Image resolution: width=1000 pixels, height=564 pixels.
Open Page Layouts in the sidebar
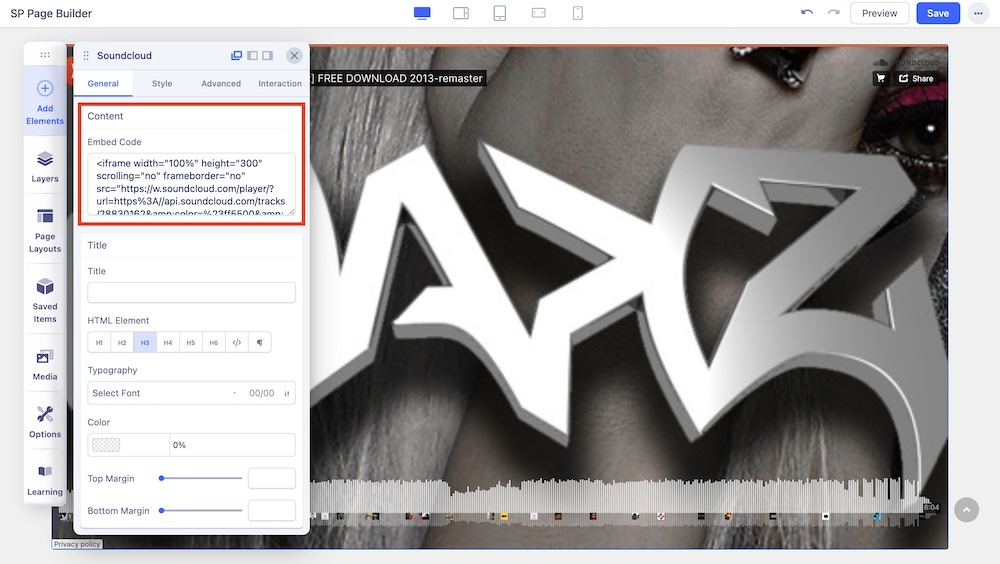pos(45,230)
